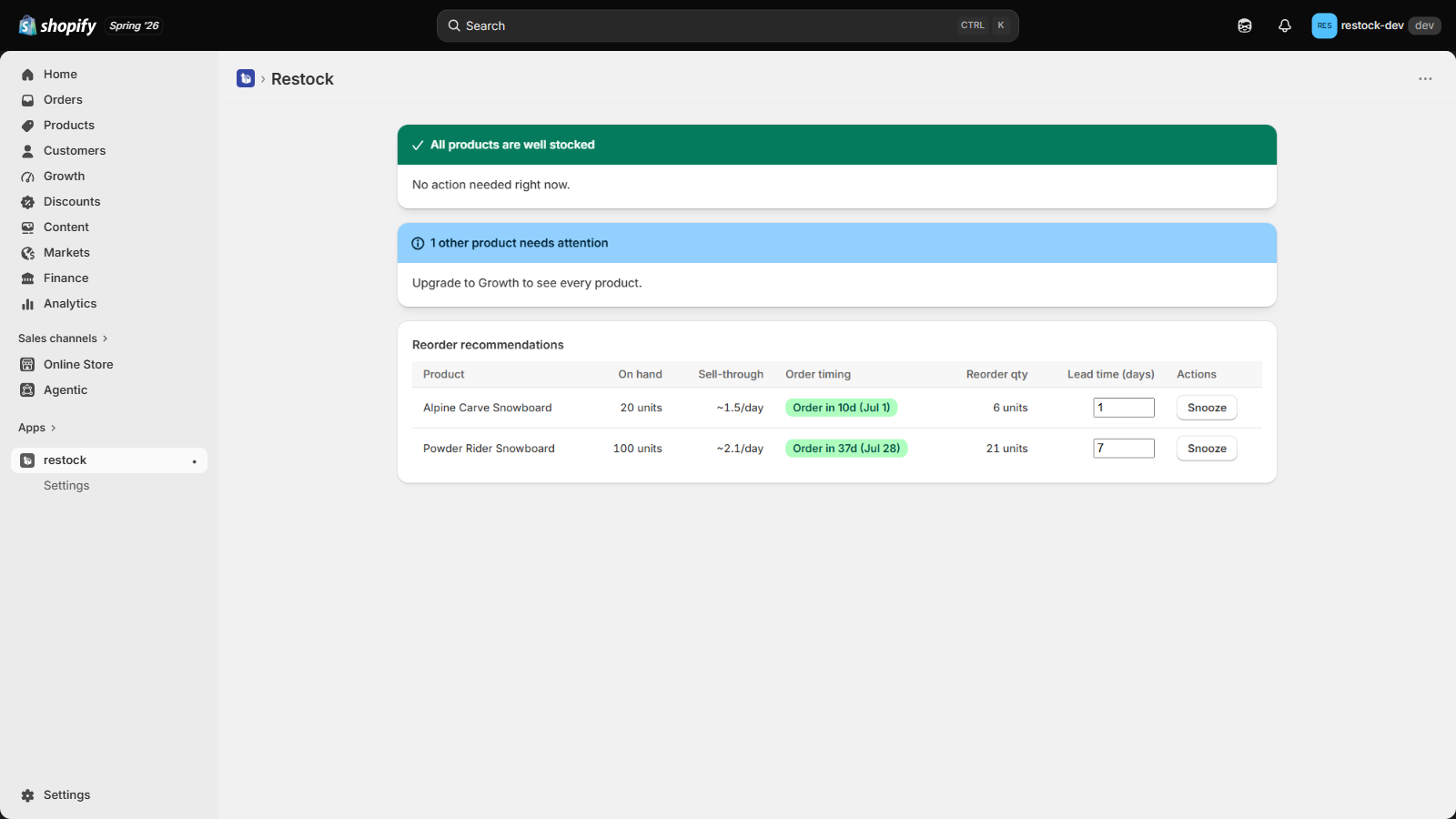
Task: Click the '20 units' on-hand value
Action: pos(642,408)
